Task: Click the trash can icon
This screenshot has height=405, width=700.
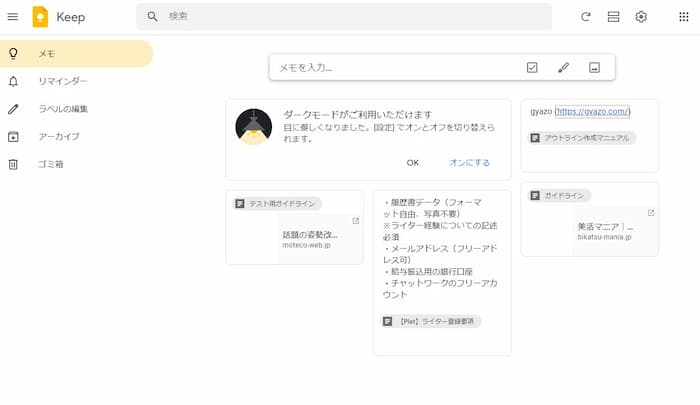Action: point(13,164)
